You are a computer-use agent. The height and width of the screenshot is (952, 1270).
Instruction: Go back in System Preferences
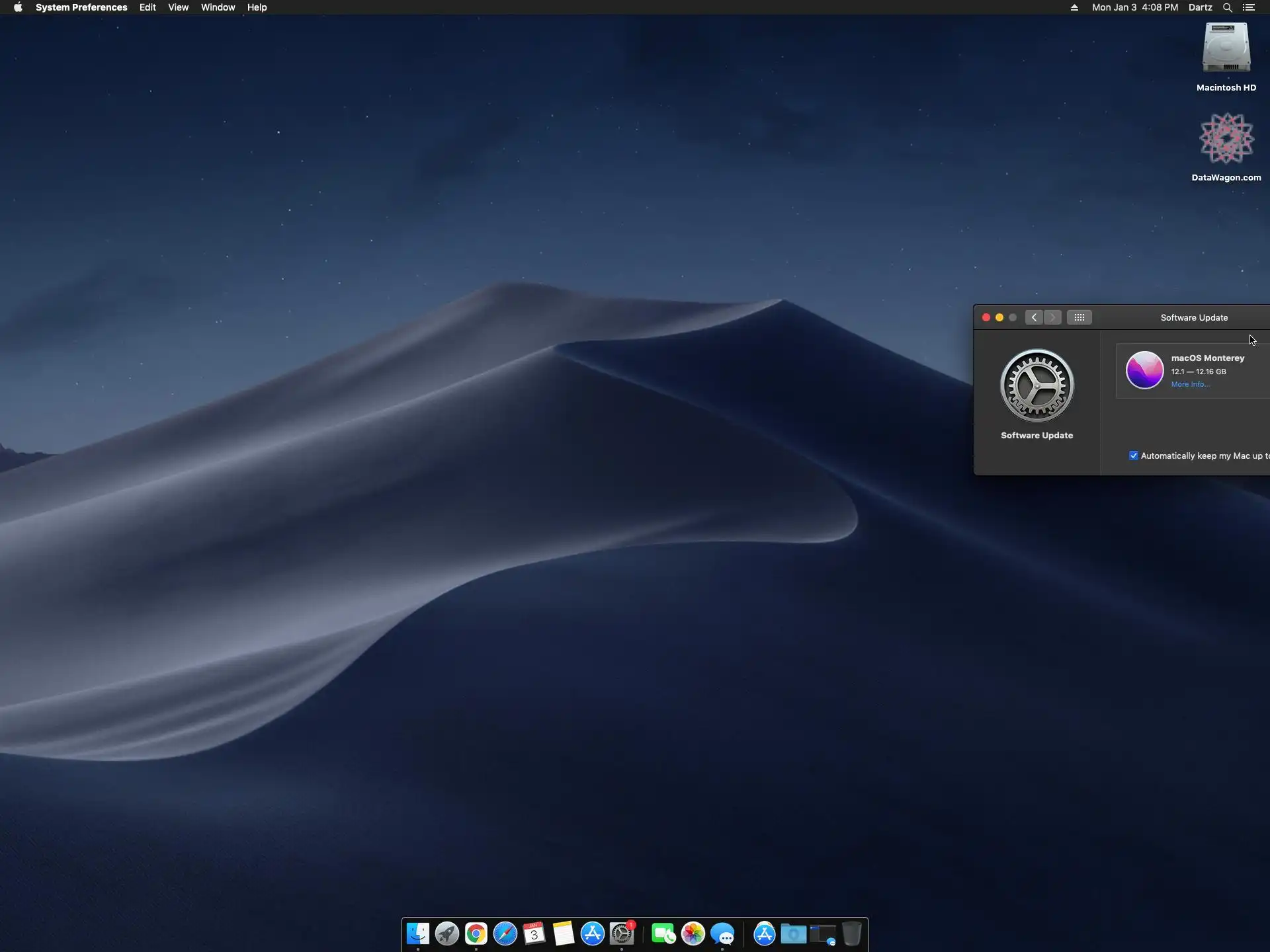point(1034,317)
